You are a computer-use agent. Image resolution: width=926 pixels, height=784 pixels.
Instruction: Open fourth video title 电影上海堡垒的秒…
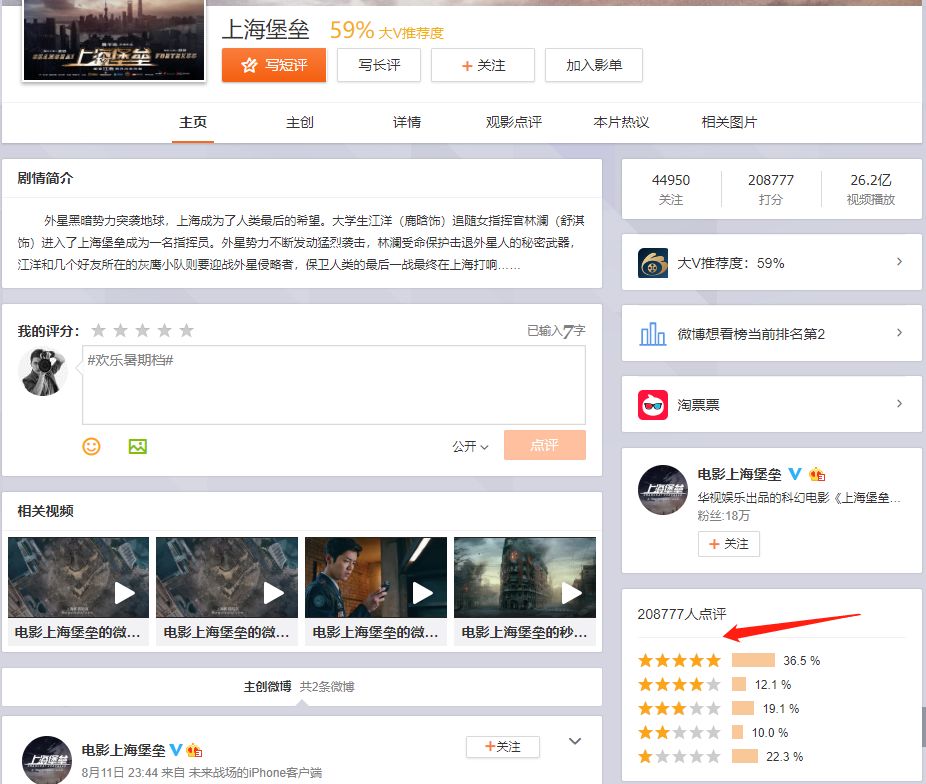coord(524,632)
